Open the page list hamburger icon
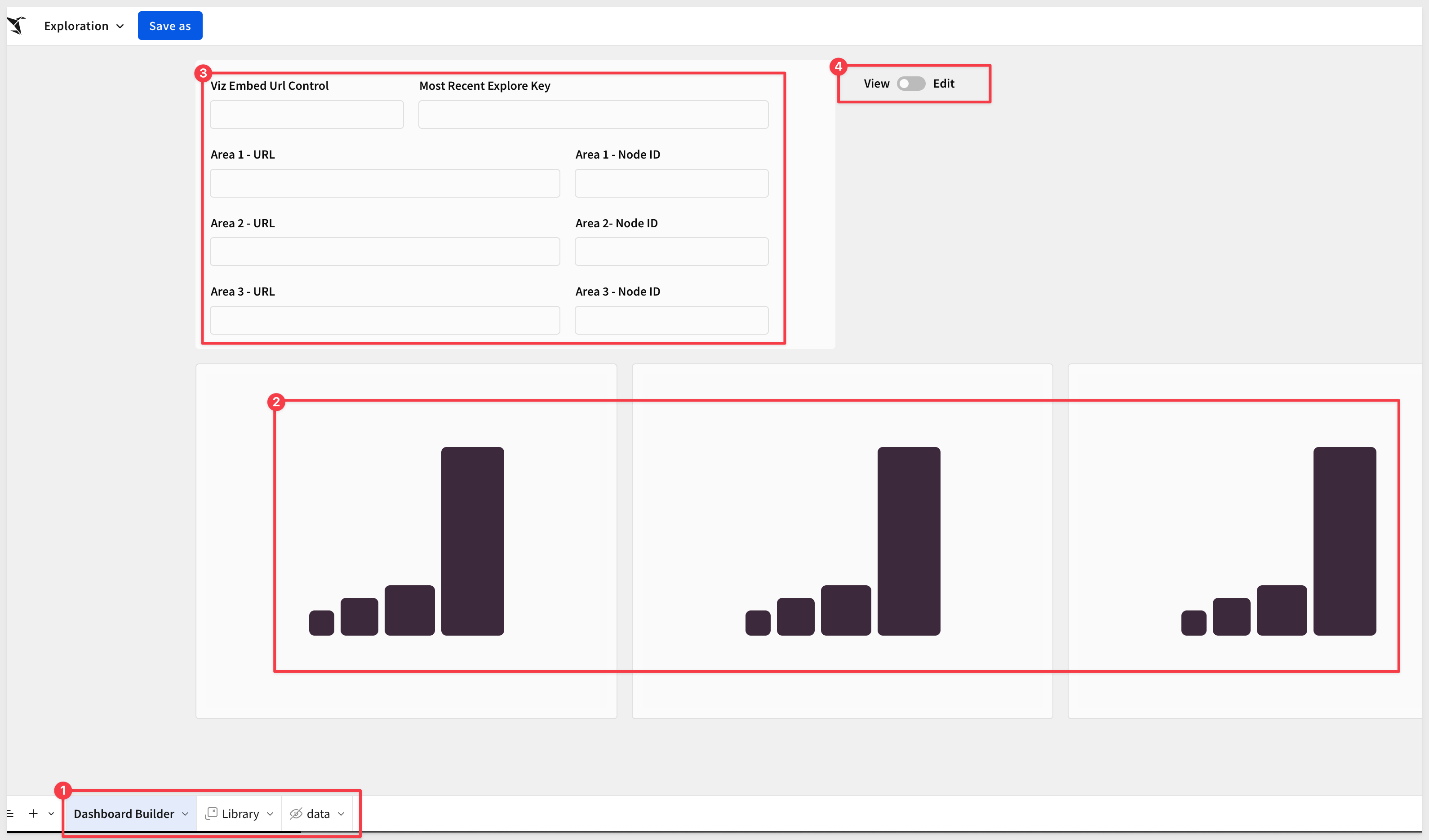This screenshot has width=1429, height=840. [x=10, y=813]
